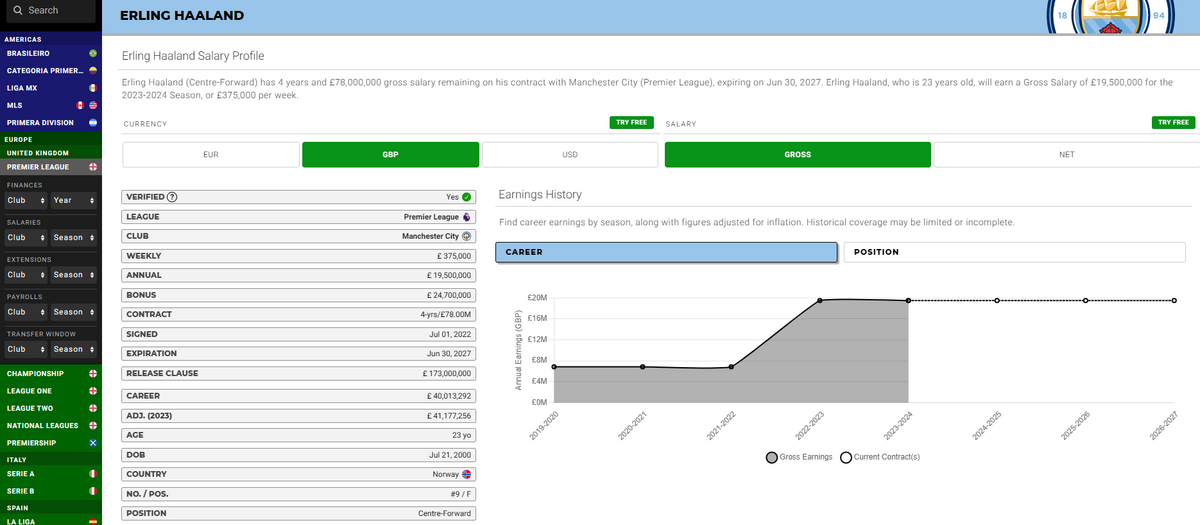Select the GBP currency option
The width and height of the screenshot is (1200, 525).
(390, 155)
